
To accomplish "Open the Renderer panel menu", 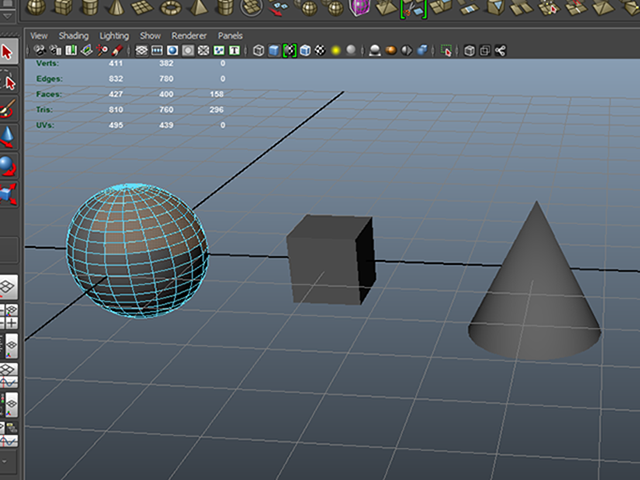I will coord(189,36).
